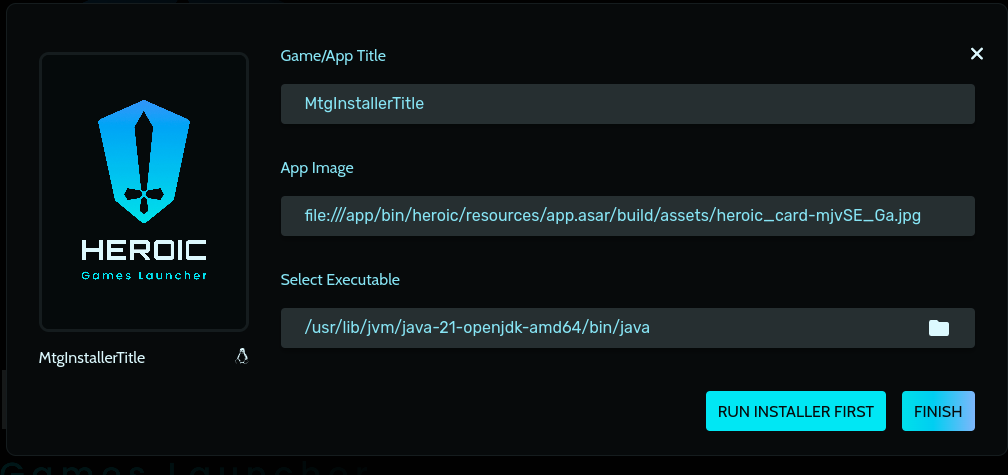Close the dialog with the X icon
This screenshot has width=1008, height=475.
pos(977,54)
